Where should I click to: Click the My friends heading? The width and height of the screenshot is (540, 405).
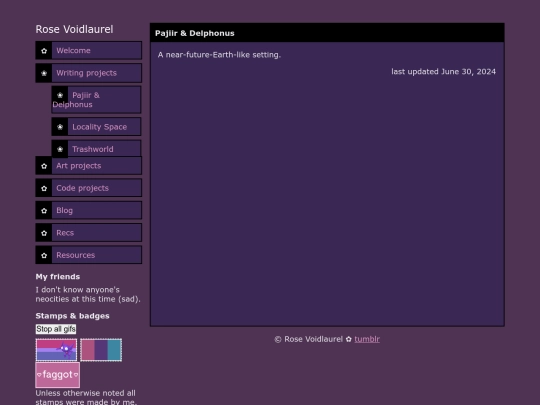[x=58, y=277]
